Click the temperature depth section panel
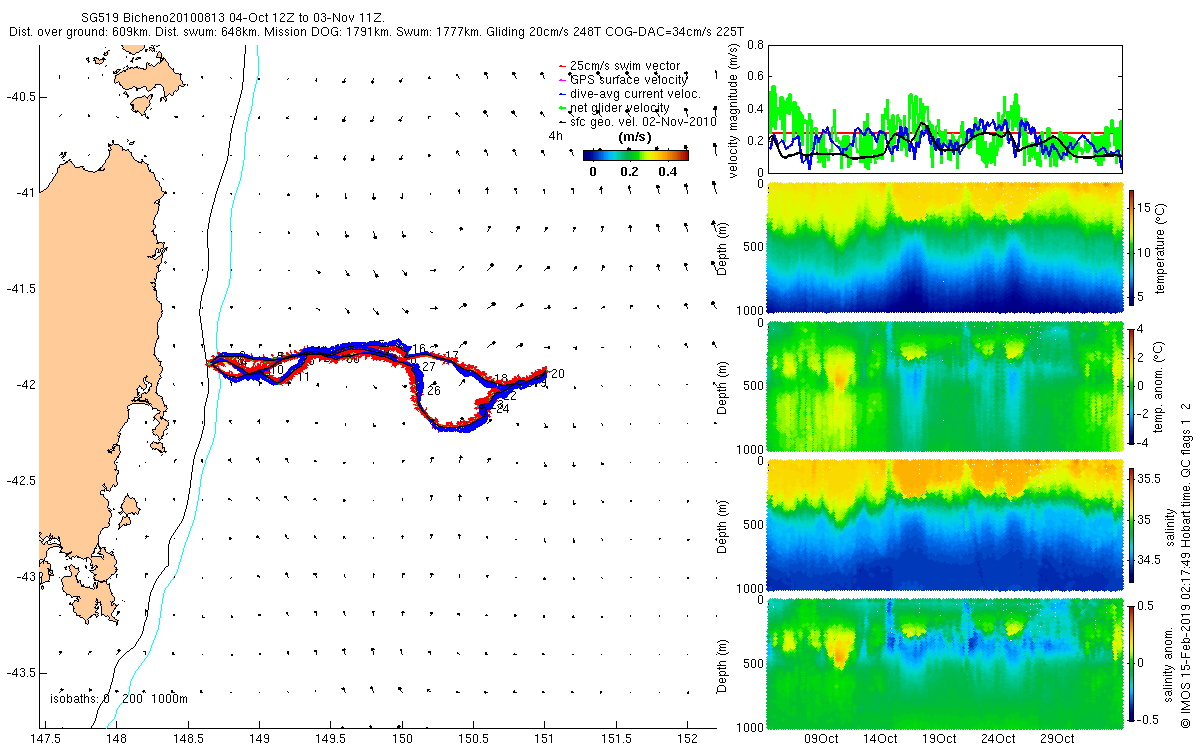This screenshot has height=750, width=1200. click(945, 246)
